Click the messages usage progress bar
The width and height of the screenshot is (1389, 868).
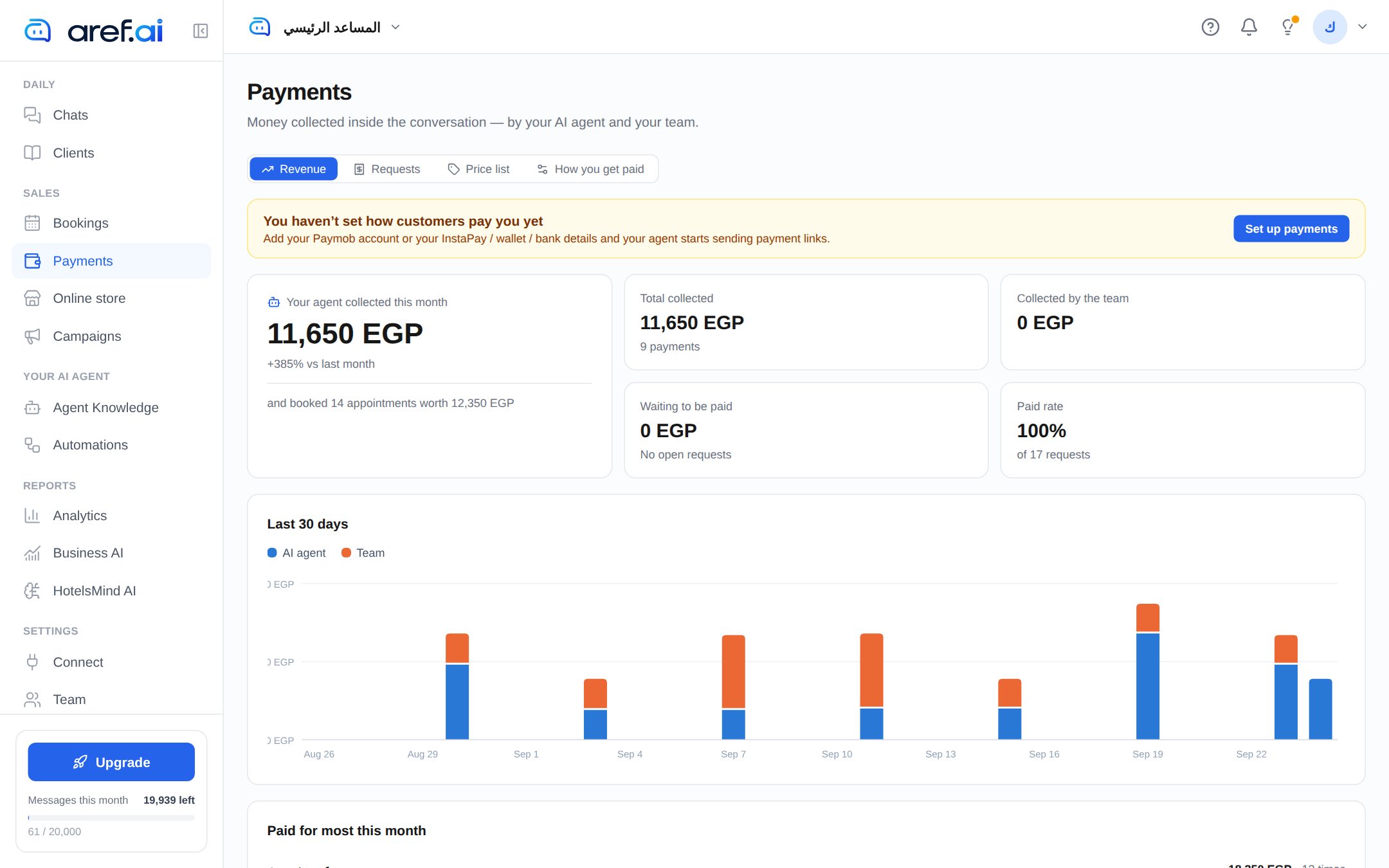111,818
